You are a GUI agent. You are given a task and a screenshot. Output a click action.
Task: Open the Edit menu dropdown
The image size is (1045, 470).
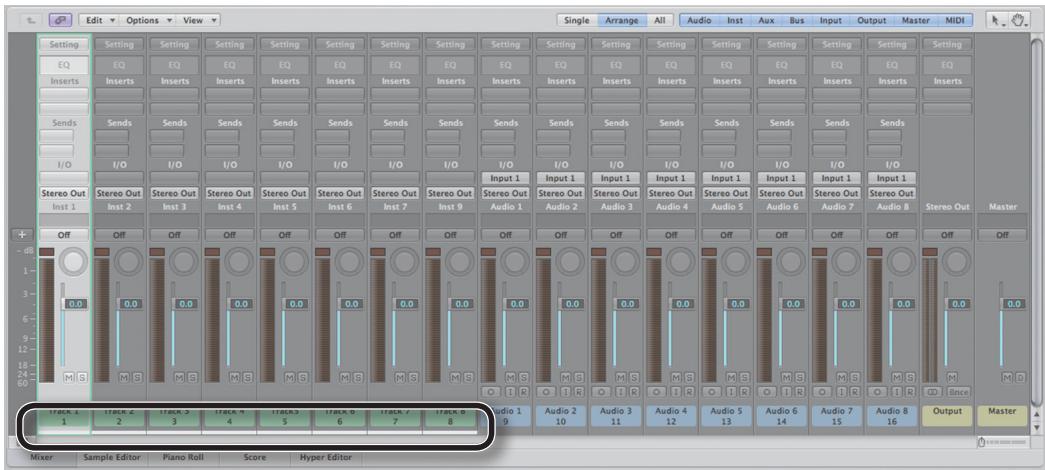click(100, 20)
